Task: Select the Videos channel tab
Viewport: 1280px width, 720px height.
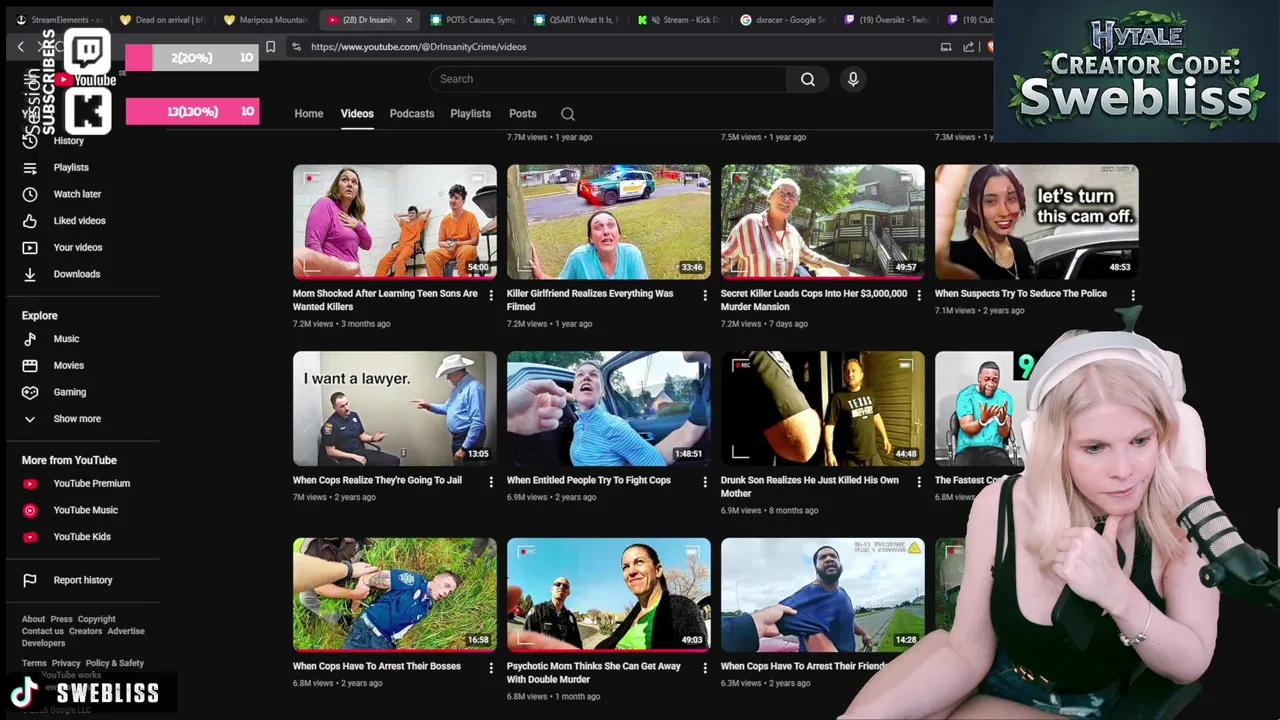Action: [357, 114]
